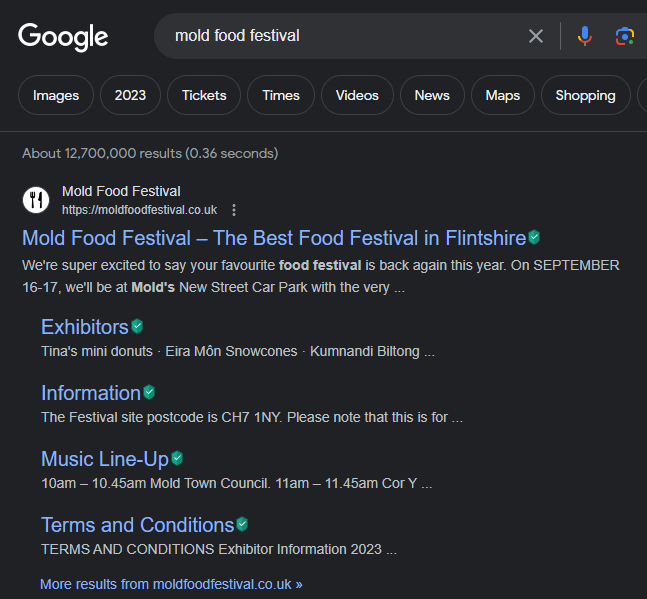
Task: Click the shield badge beside Exhibitors
Action: pyautogui.click(x=137, y=326)
